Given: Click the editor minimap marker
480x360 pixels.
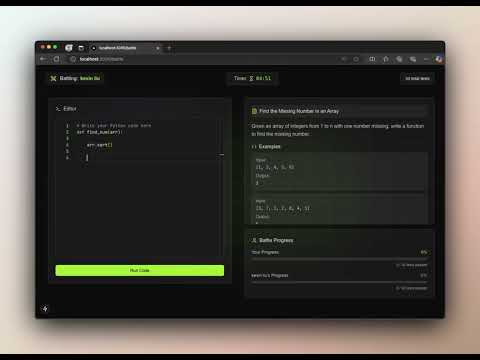Looking at the screenshot, I should point(222,155).
